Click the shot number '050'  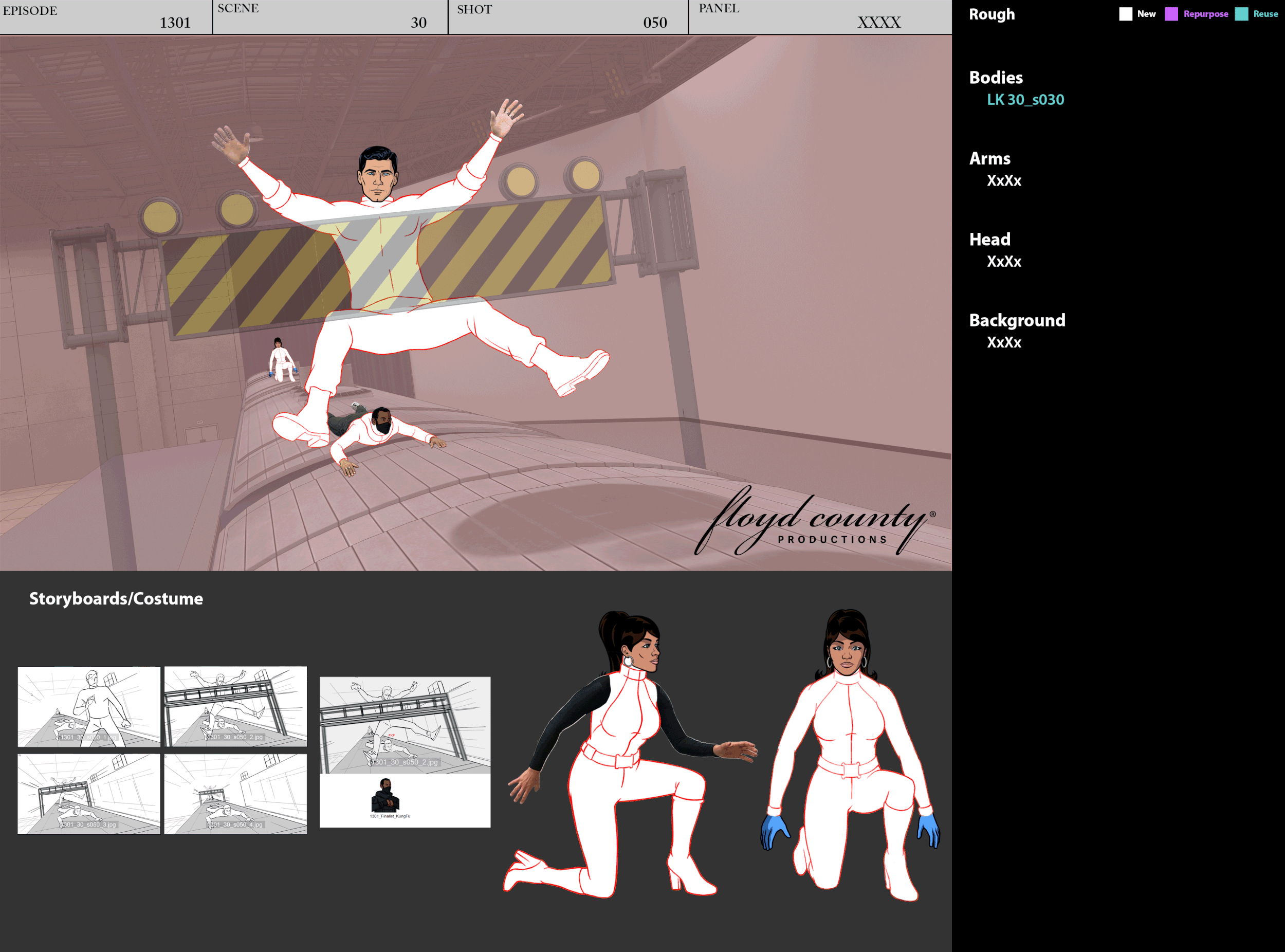click(x=655, y=23)
